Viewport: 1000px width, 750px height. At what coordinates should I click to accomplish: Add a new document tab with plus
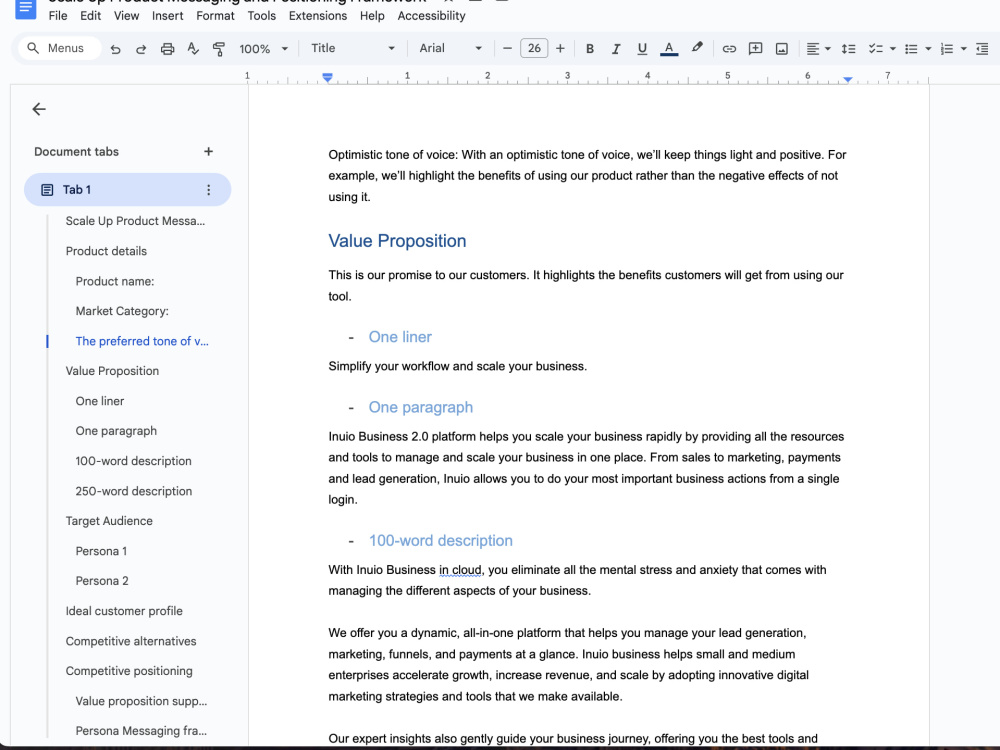(x=208, y=152)
